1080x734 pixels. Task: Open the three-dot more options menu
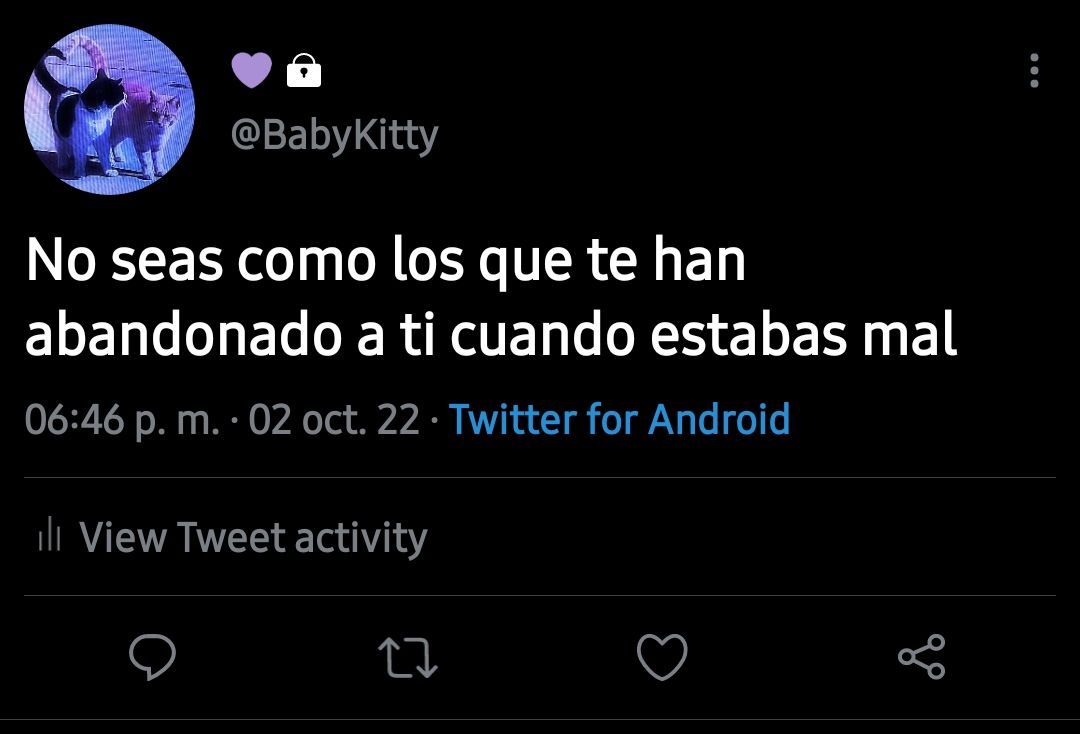pyautogui.click(x=1034, y=71)
